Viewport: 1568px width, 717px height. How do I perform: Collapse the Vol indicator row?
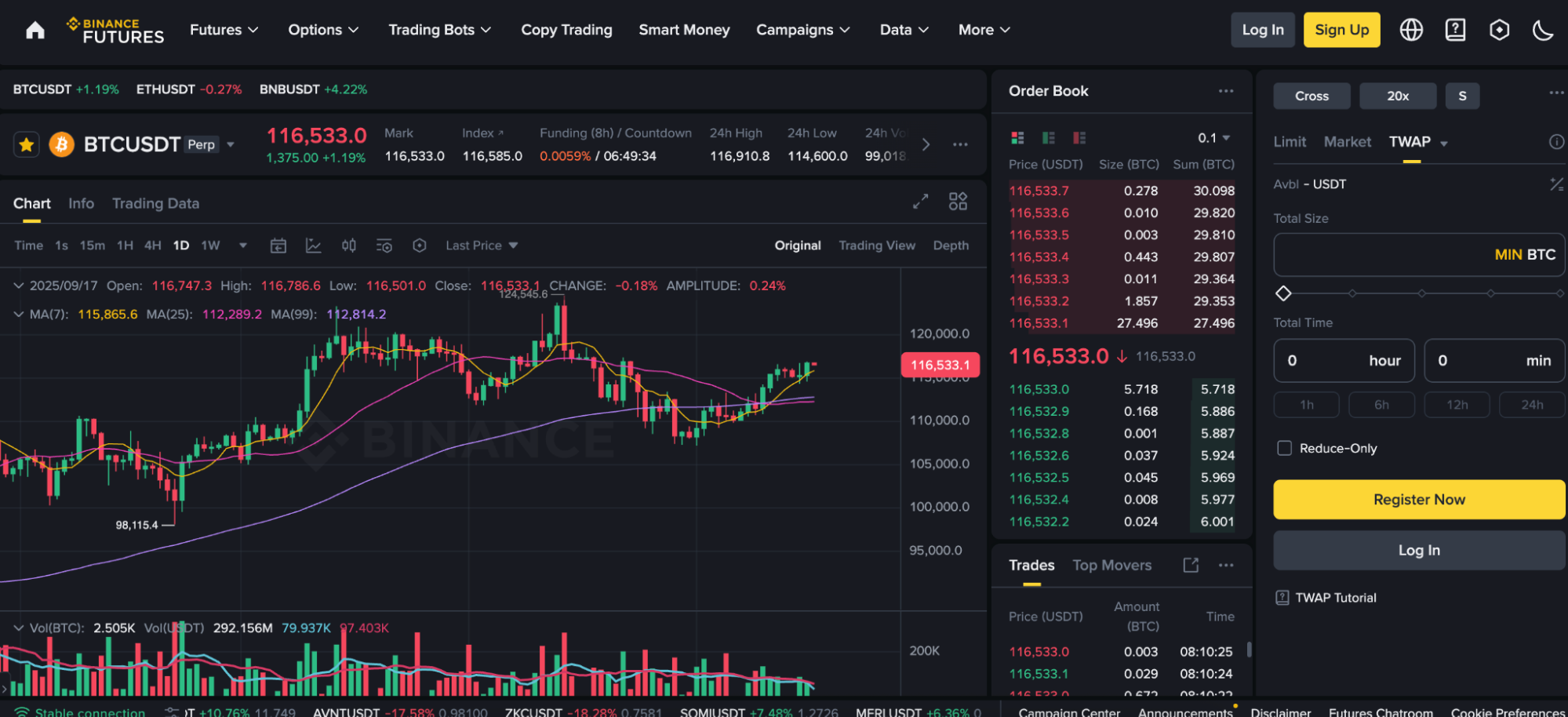[19, 628]
